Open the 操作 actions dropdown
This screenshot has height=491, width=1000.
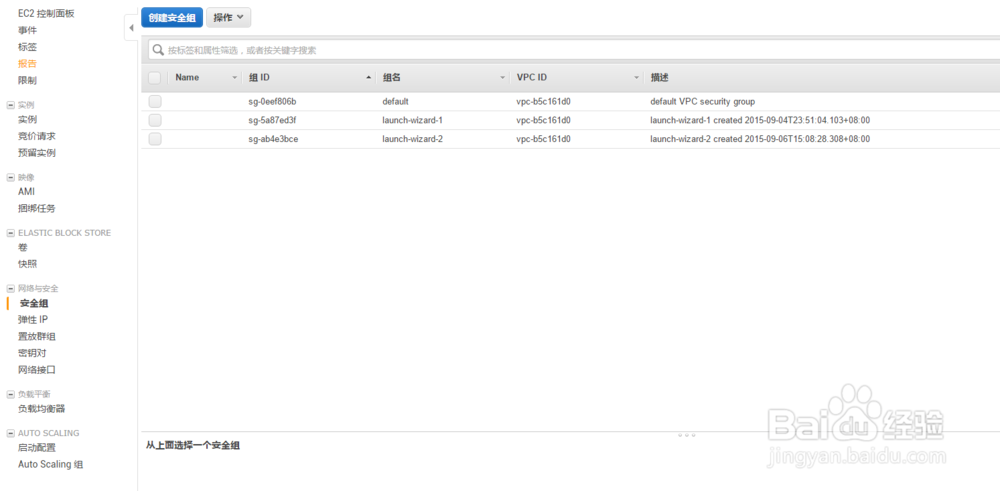[x=228, y=18]
